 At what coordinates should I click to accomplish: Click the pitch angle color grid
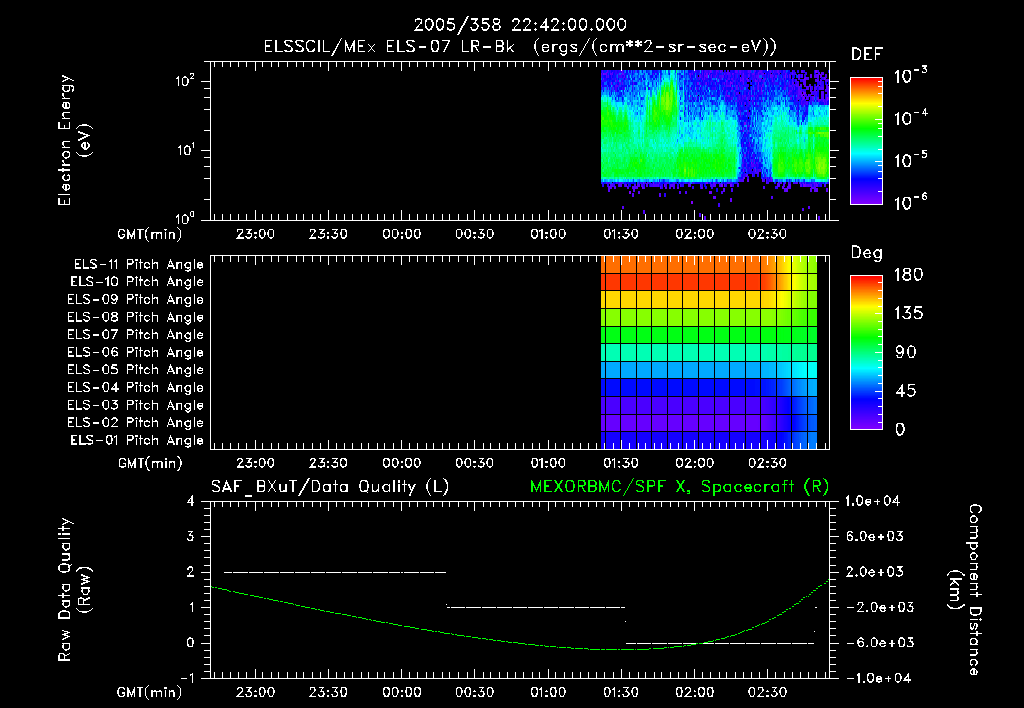coord(709,353)
